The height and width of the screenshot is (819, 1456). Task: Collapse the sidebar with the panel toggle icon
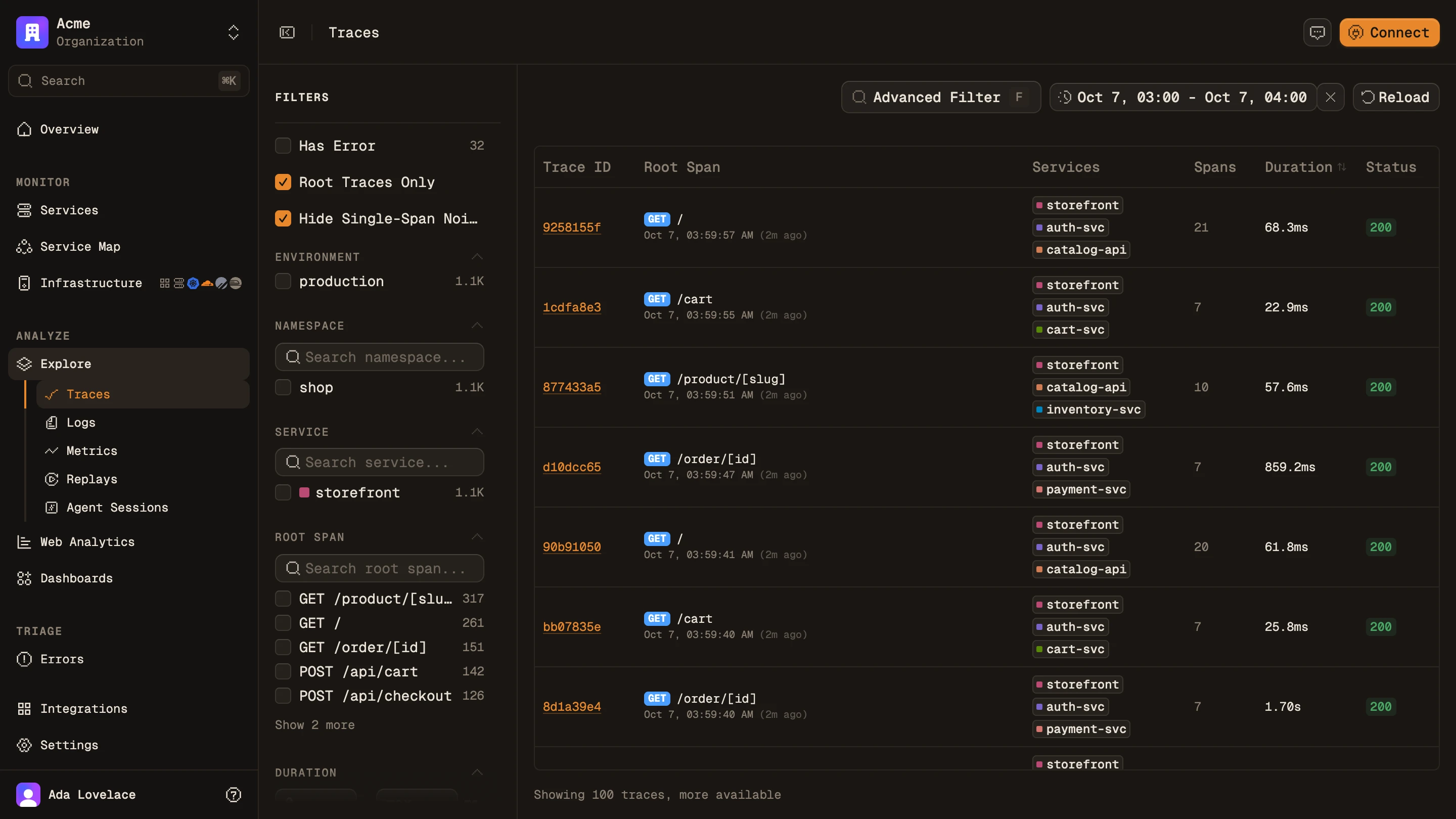[287, 32]
